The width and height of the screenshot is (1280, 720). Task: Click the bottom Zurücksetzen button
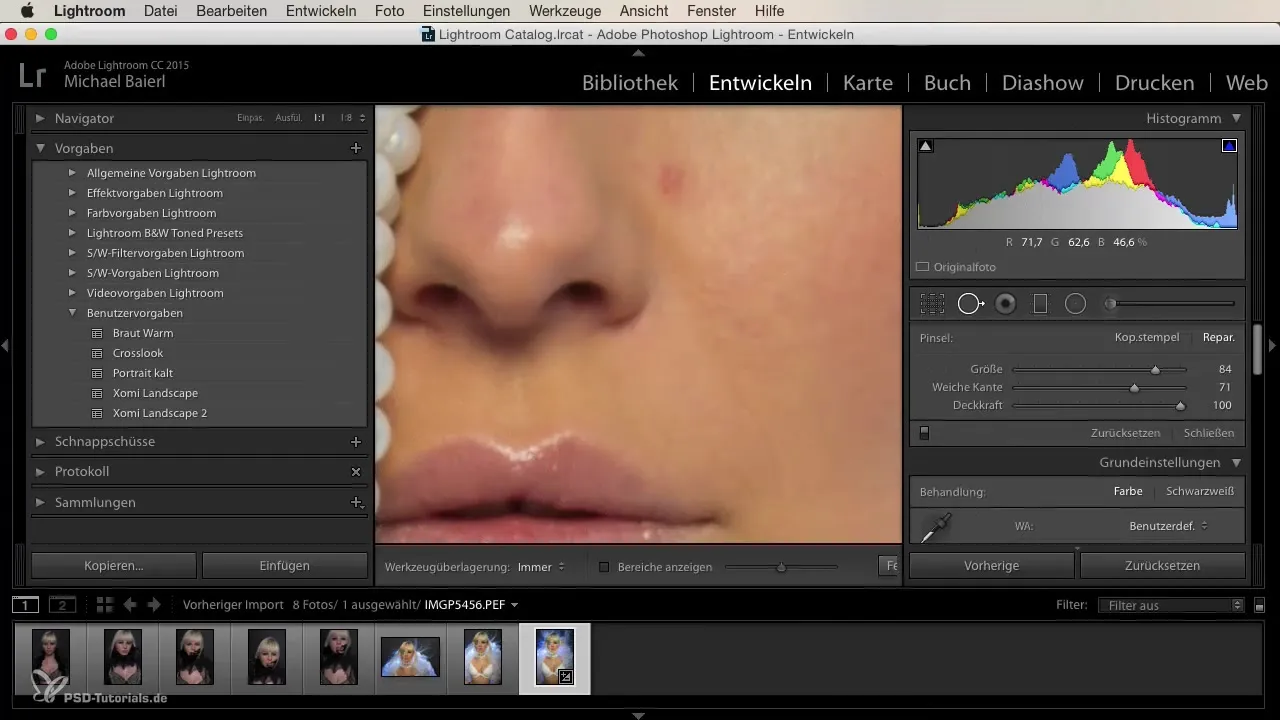coord(1163,565)
